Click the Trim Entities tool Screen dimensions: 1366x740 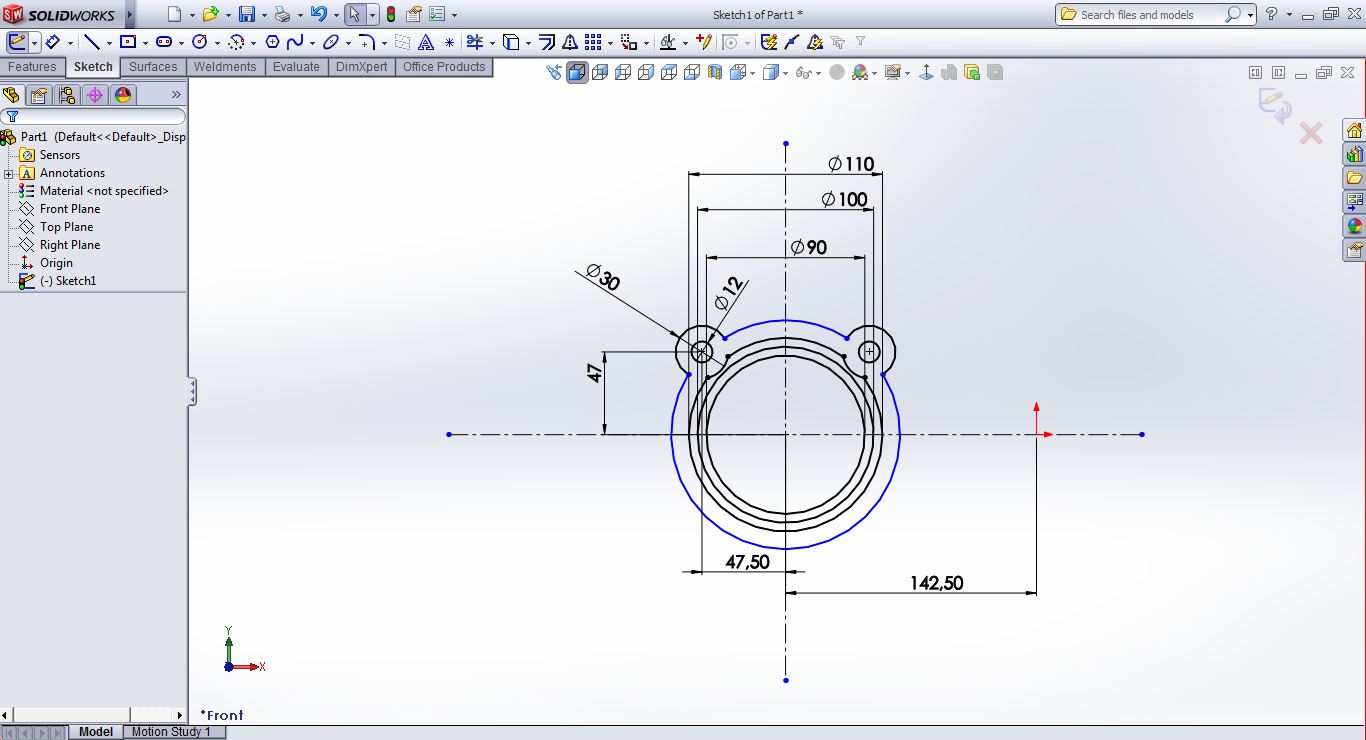point(474,42)
